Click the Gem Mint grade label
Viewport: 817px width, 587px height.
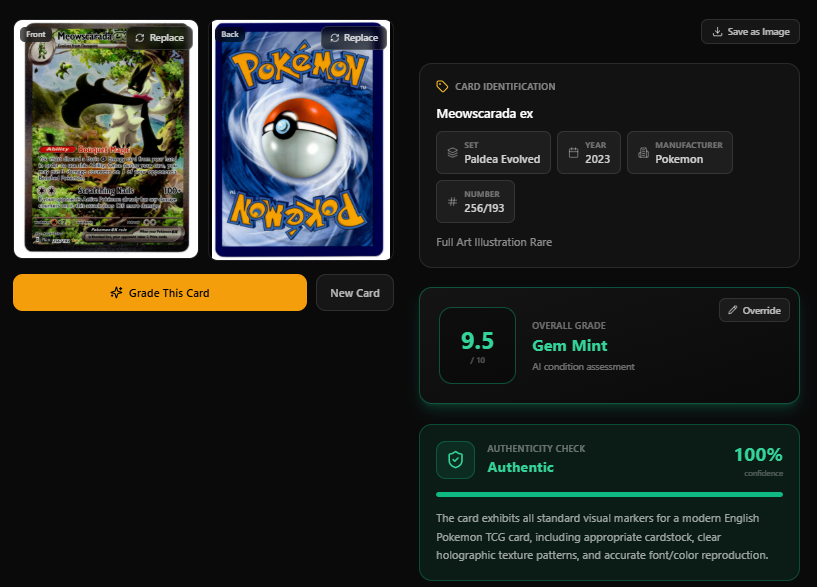[x=570, y=345]
